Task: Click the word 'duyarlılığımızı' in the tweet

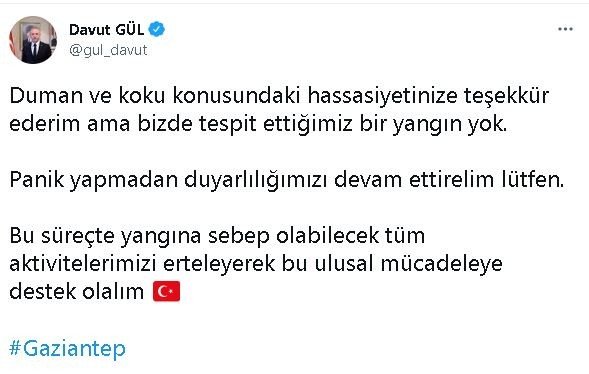Action: tap(255, 181)
